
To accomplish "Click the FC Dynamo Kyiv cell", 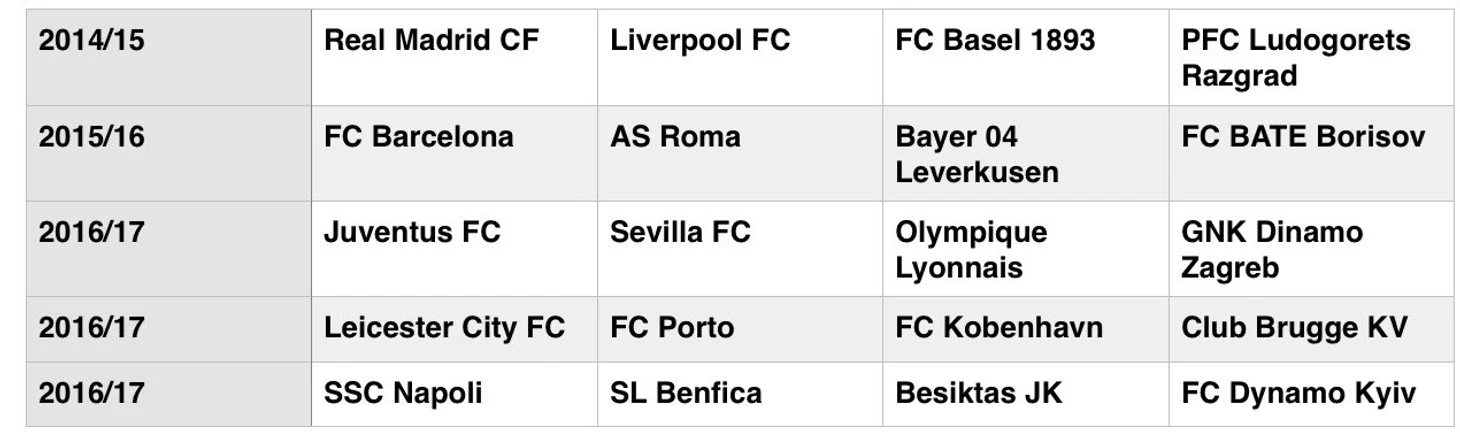I will [x=1311, y=394].
